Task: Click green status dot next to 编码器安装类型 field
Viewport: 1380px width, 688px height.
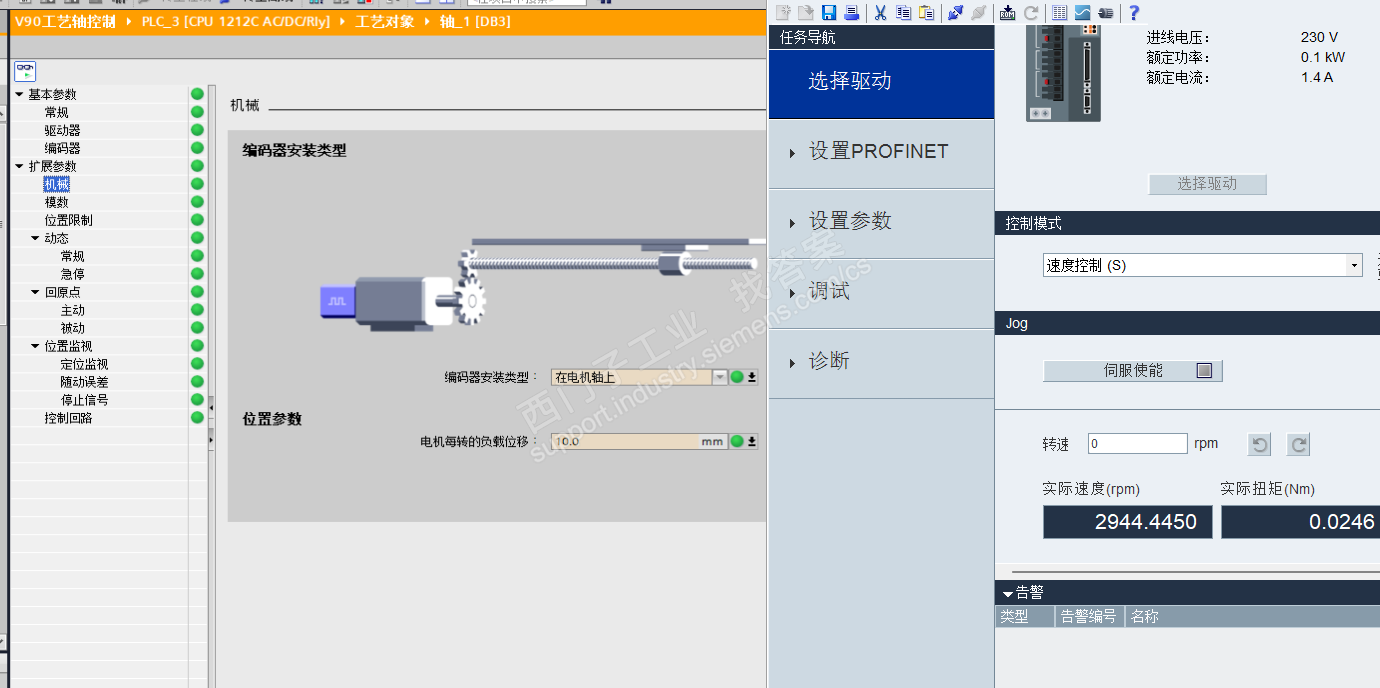Action: (737, 377)
